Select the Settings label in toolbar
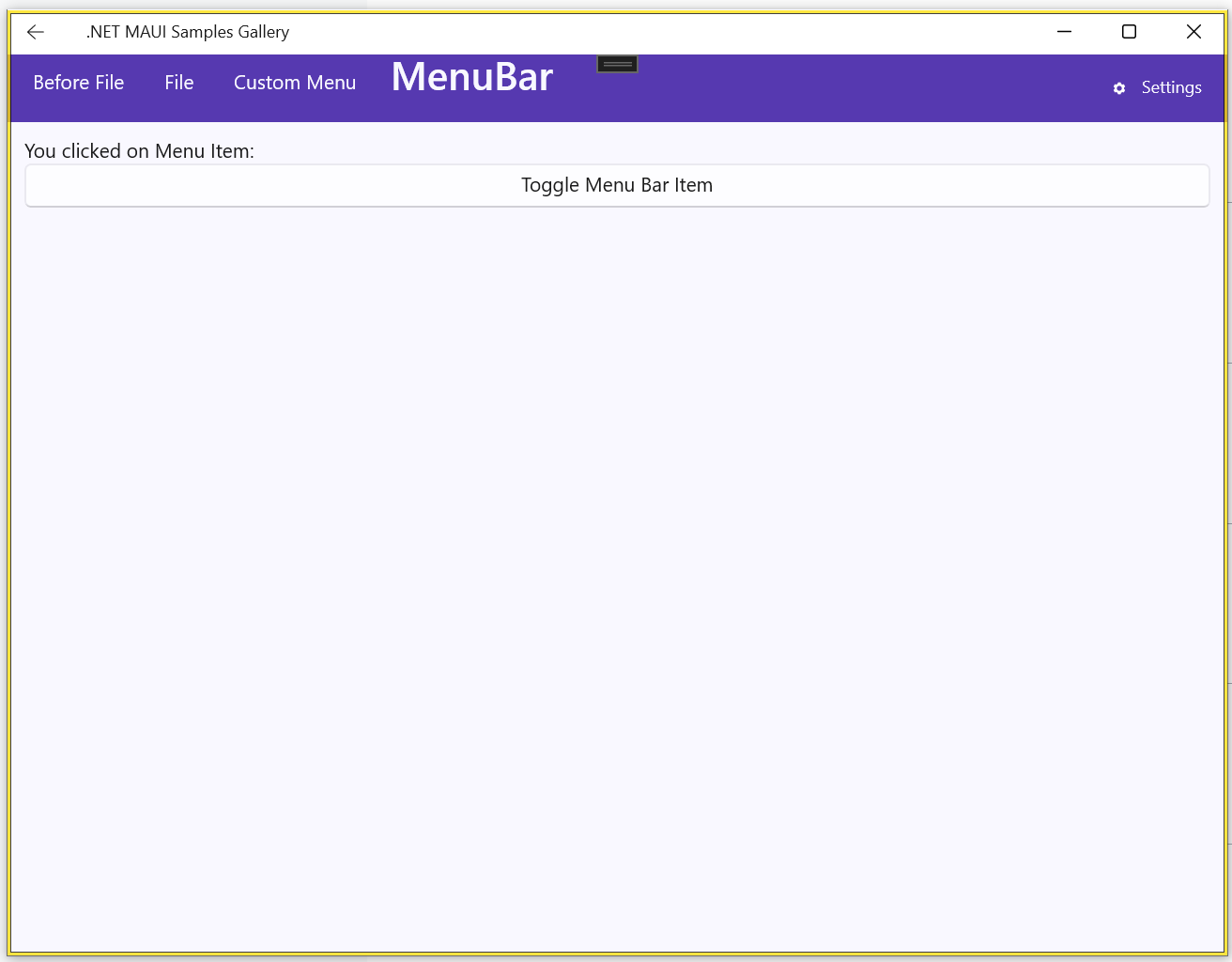 (x=1171, y=87)
